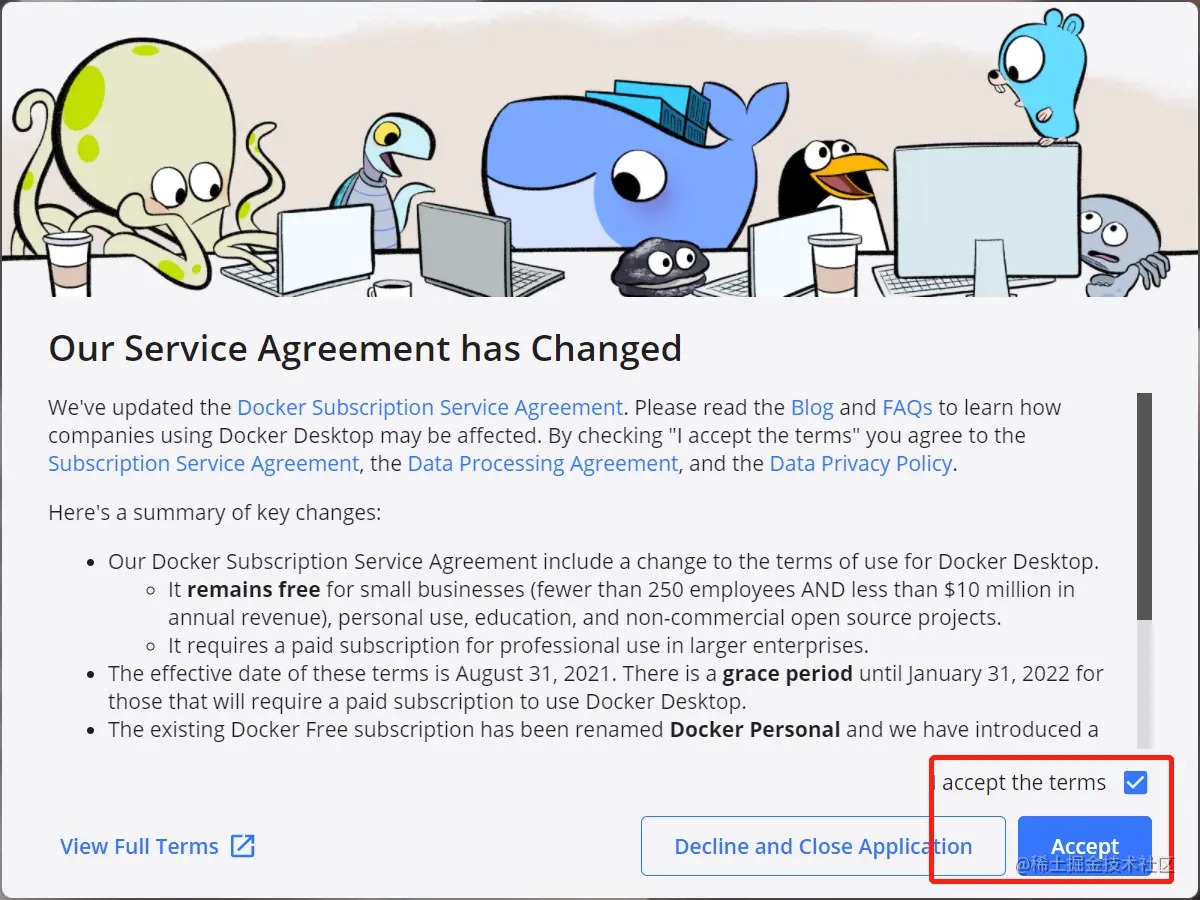Click the text "Here's a summary of key changes:"
The width and height of the screenshot is (1200, 900).
(214, 514)
